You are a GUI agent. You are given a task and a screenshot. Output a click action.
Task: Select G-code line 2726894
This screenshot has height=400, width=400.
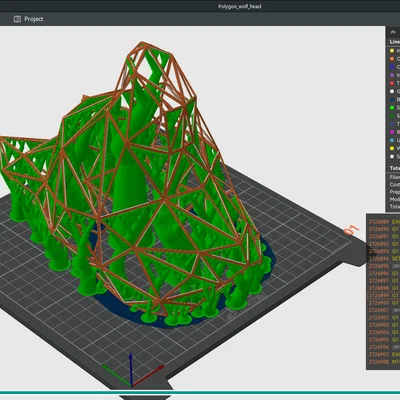[x=383, y=258]
